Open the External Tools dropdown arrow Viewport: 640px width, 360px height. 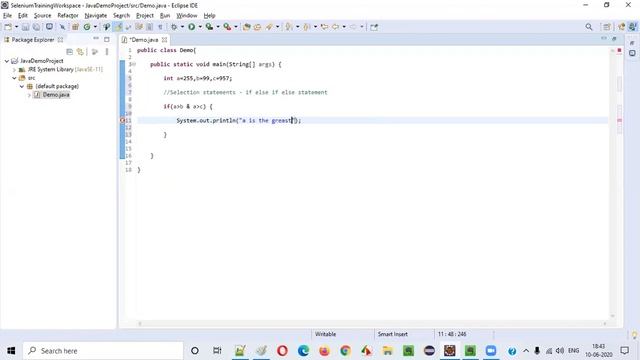click(x=236, y=27)
